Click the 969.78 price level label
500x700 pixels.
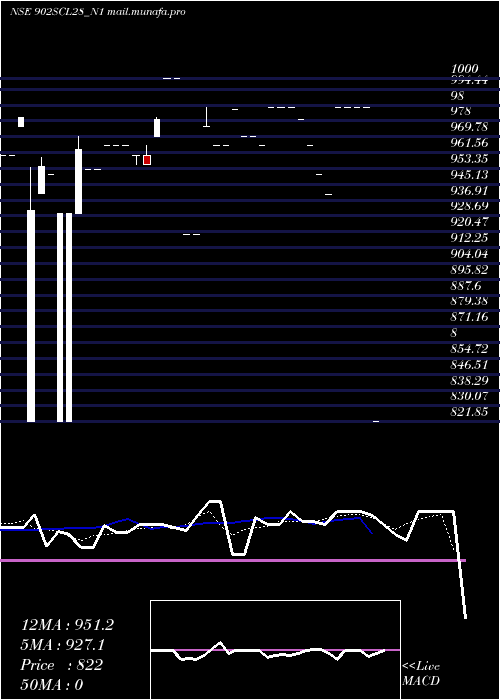(469, 127)
